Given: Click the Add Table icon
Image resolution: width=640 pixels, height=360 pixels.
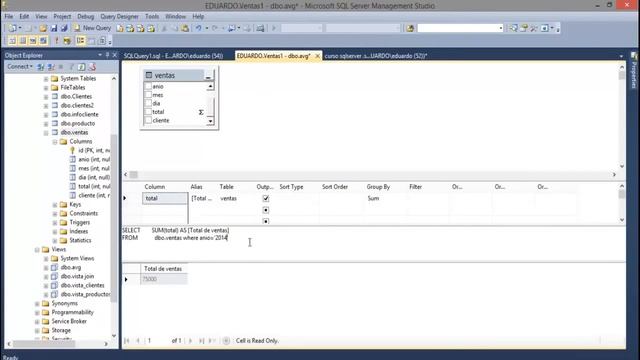Looking at the screenshot, I should (x=92, y=41).
